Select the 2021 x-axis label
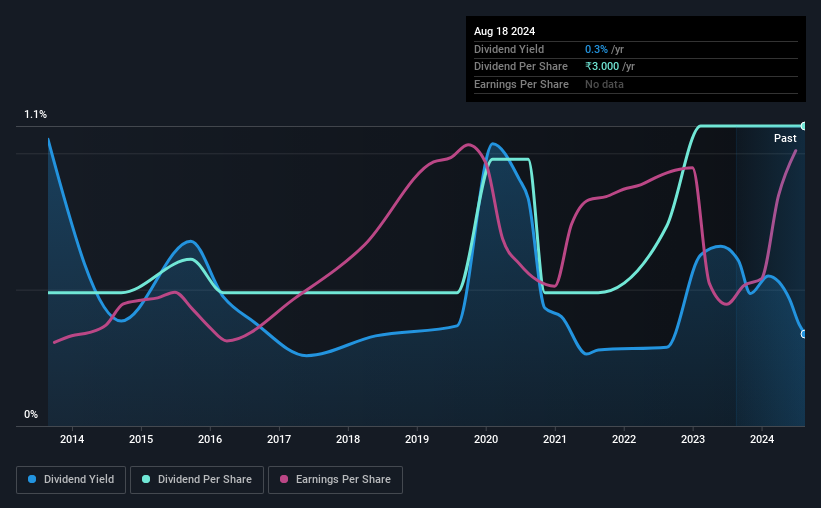 click(555, 439)
